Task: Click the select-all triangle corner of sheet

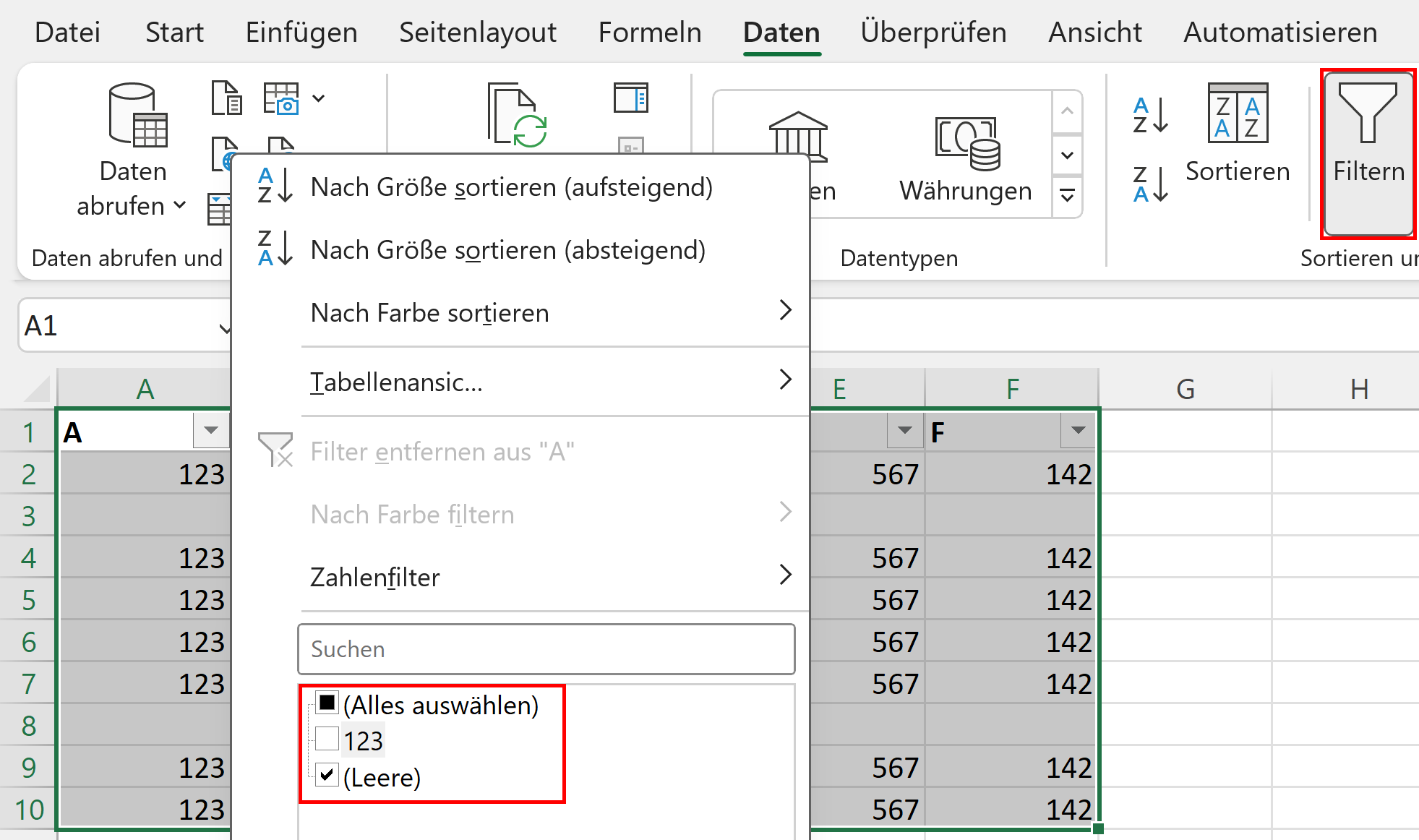Action: (37, 389)
